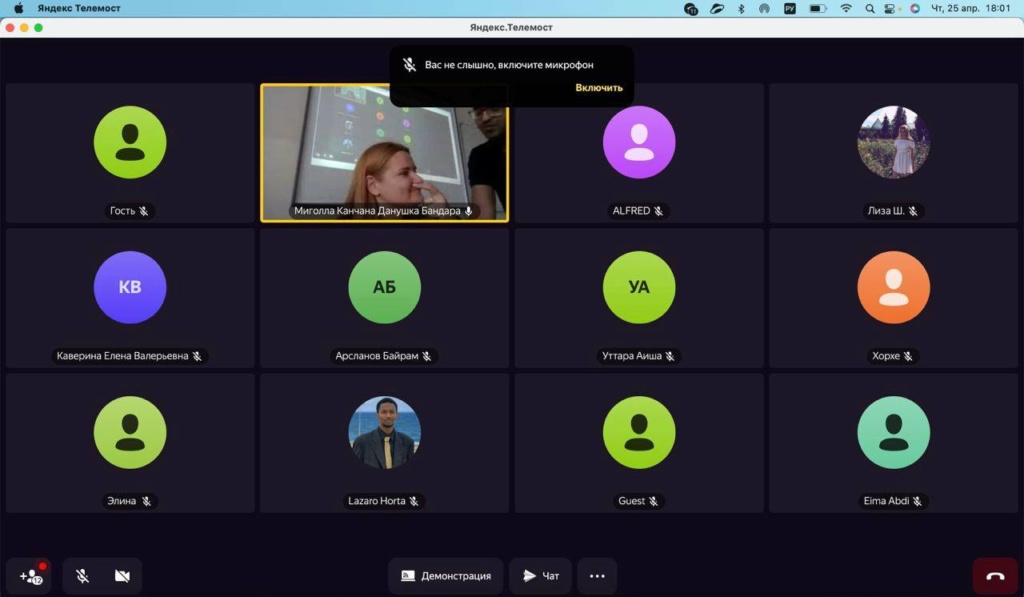Open the add participants icon

(29, 575)
